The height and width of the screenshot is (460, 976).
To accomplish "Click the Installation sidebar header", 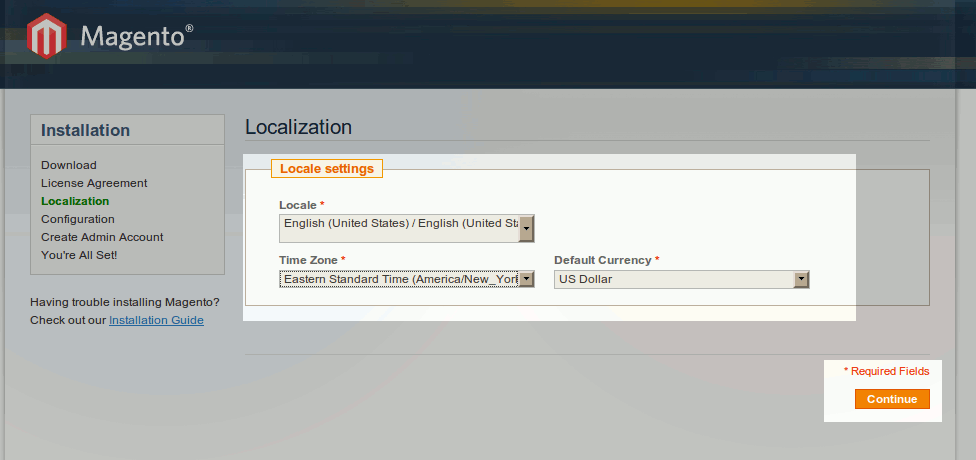I will 86,130.
